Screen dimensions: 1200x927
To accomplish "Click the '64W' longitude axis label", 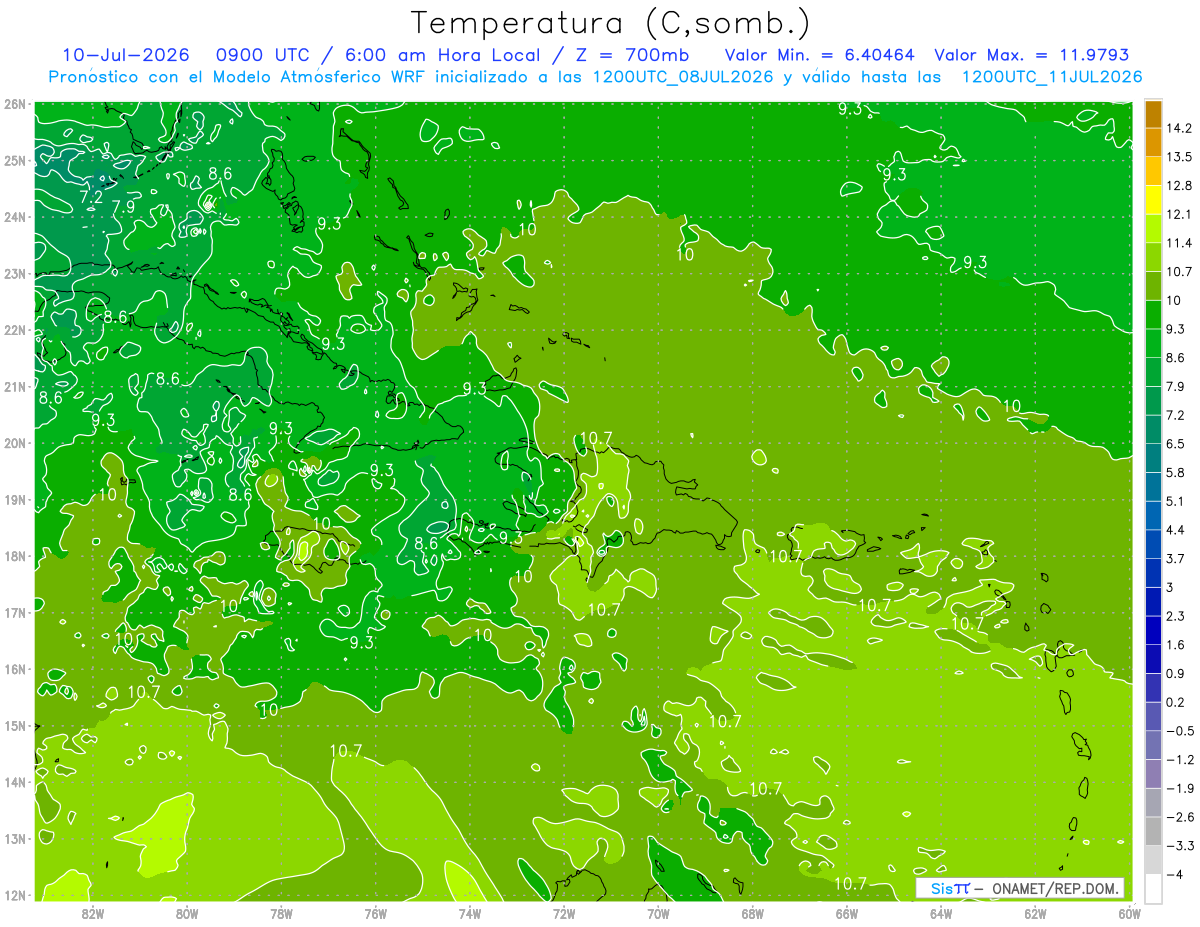I will click(x=942, y=912).
